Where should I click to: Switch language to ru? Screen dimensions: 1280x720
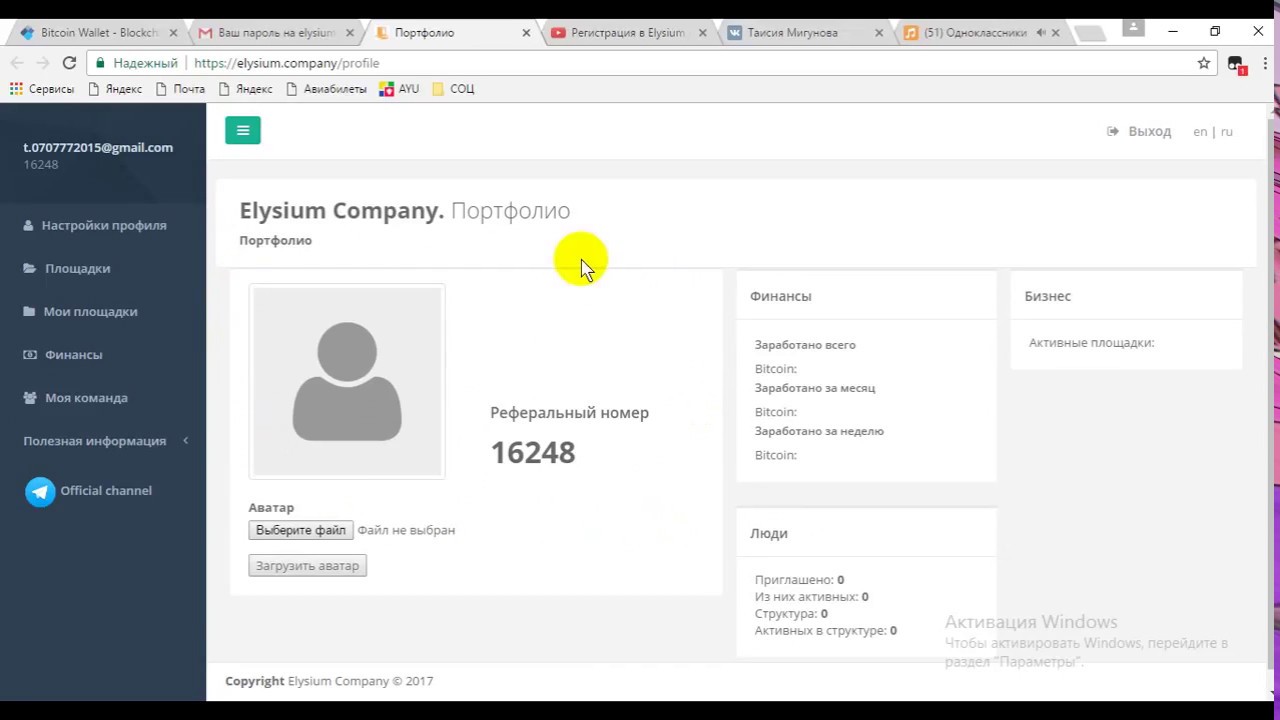pos(1226,131)
